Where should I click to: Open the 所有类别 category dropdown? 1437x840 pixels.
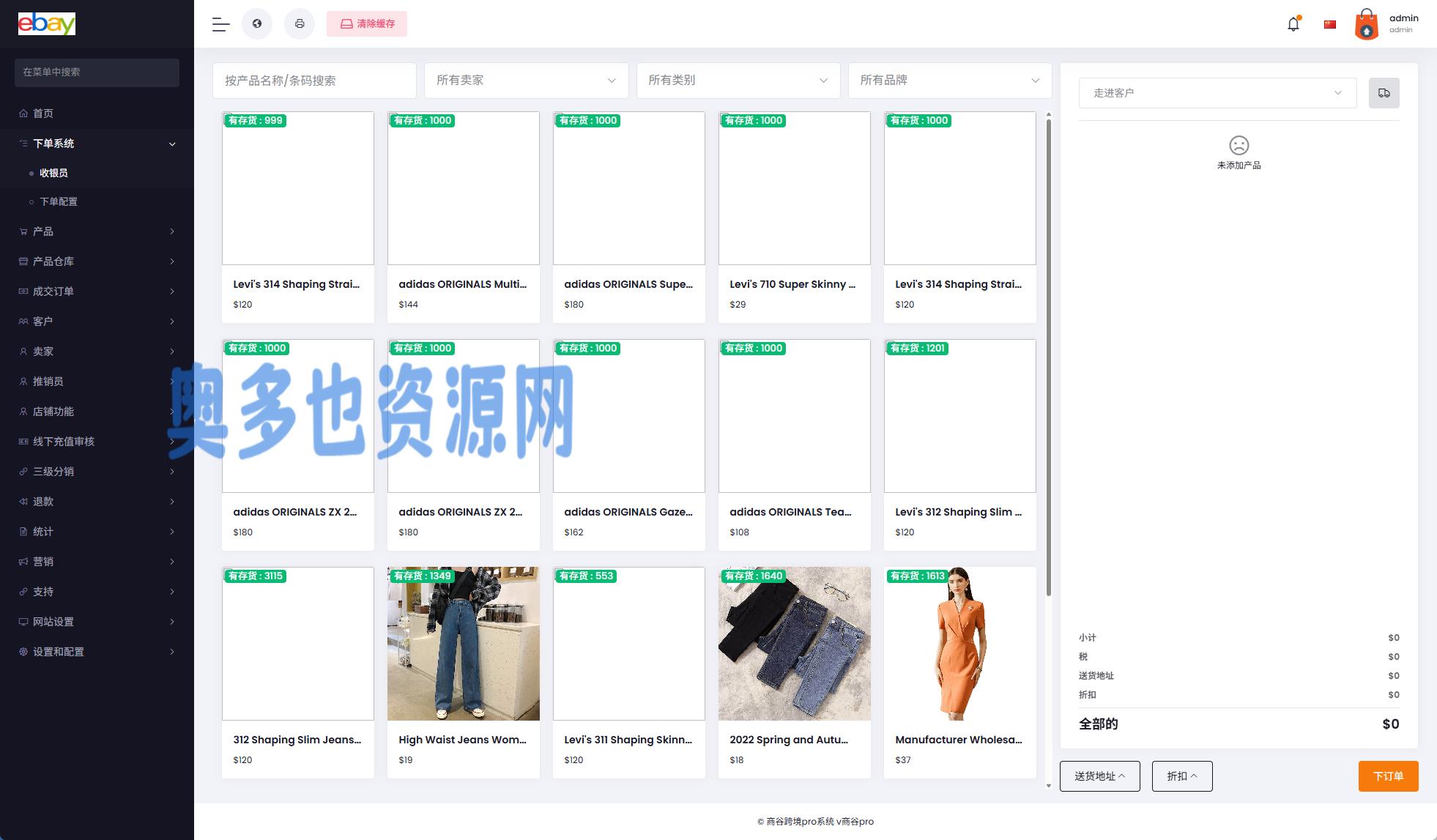738,81
